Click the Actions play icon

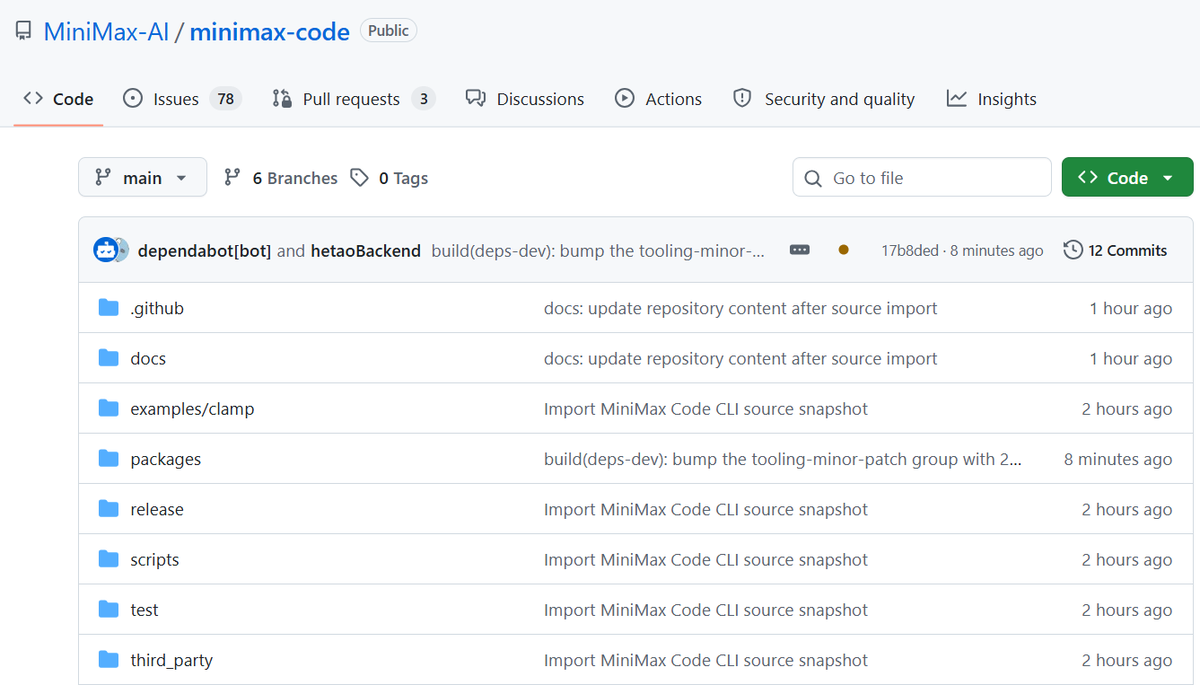[625, 98]
